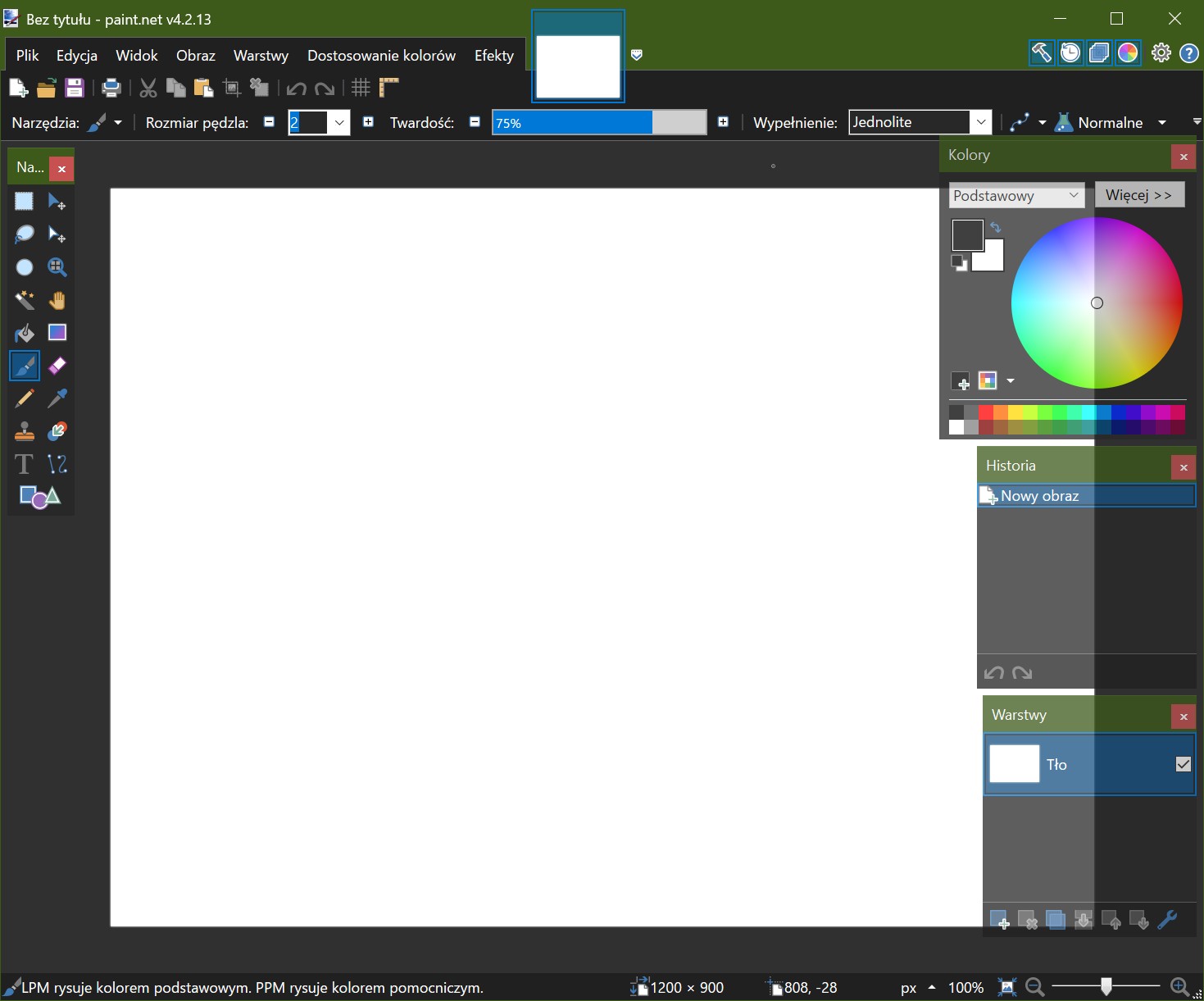Add a new layer in Warstwy panel
The height and width of the screenshot is (1001, 1204).
tap(1001, 920)
